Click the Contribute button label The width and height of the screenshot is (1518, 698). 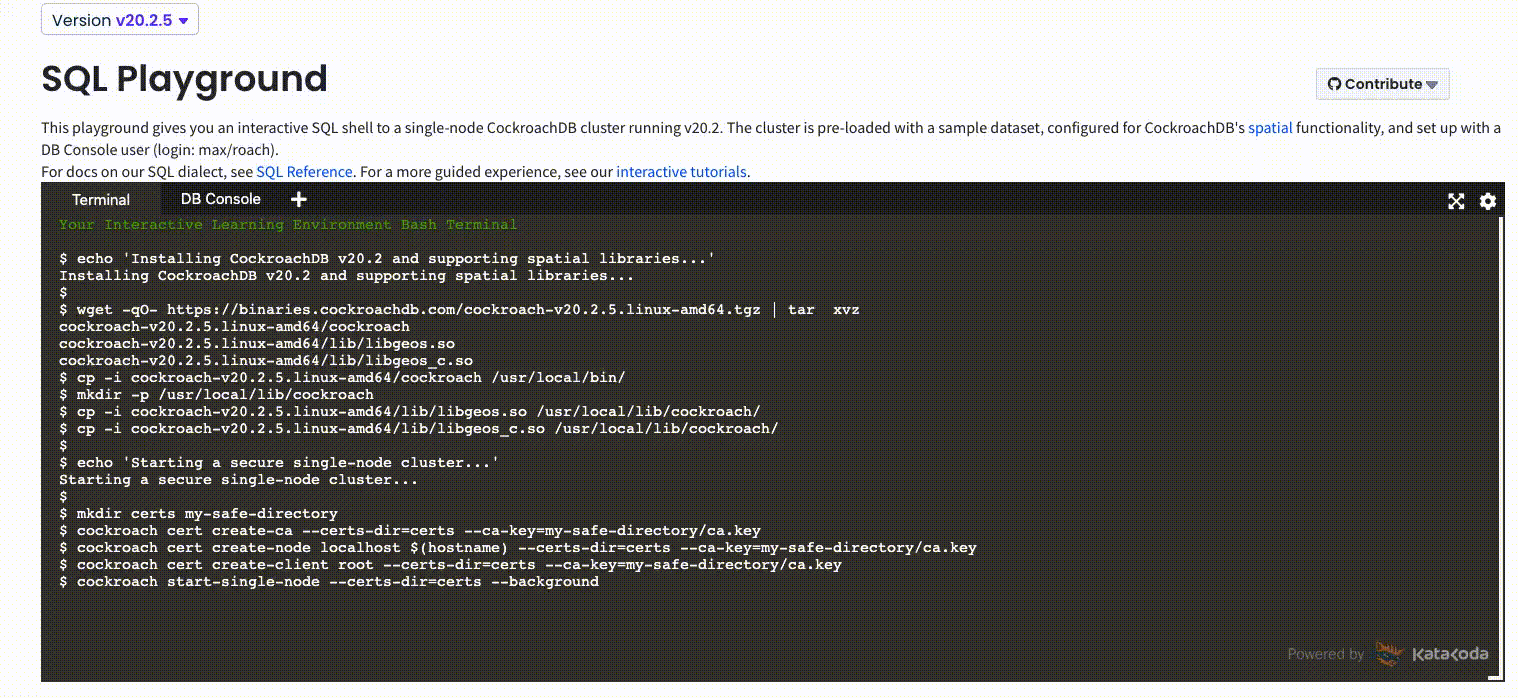point(1383,84)
